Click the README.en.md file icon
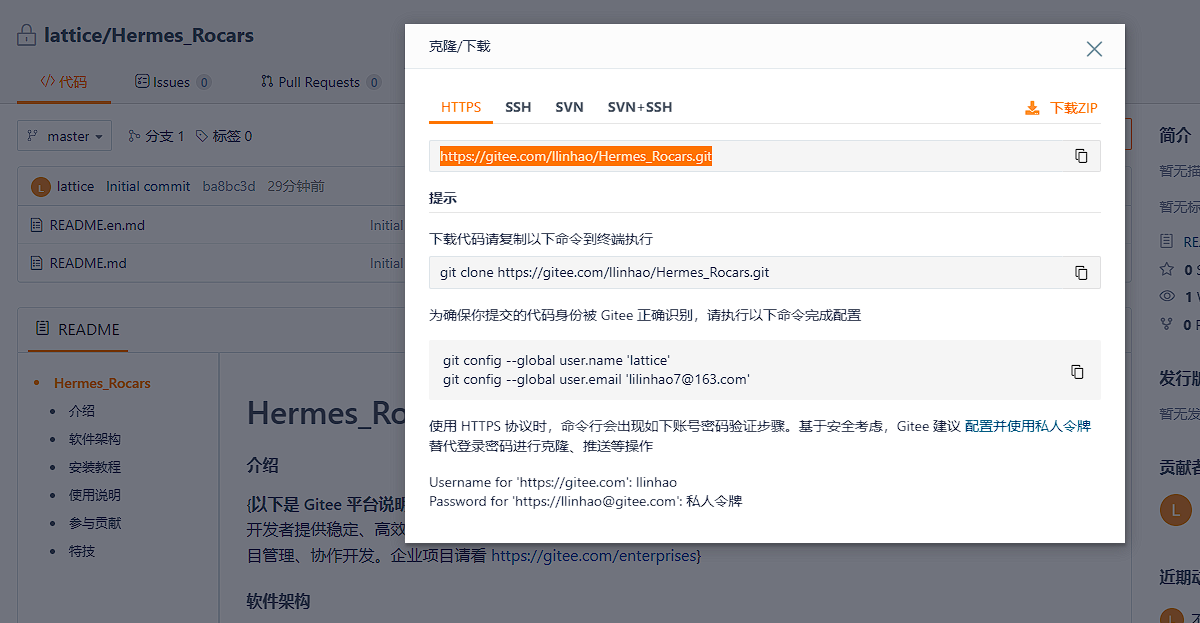The width and height of the screenshot is (1200, 623). (x=37, y=225)
